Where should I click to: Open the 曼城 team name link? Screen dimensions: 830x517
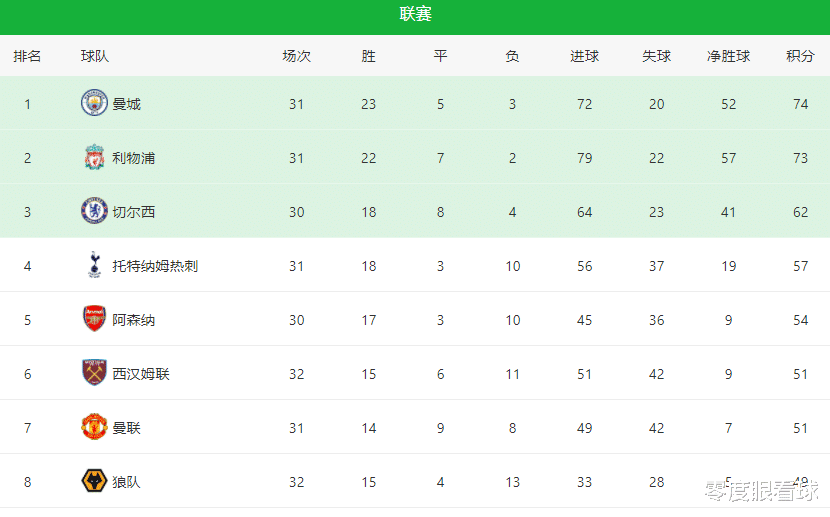[x=127, y=104]
